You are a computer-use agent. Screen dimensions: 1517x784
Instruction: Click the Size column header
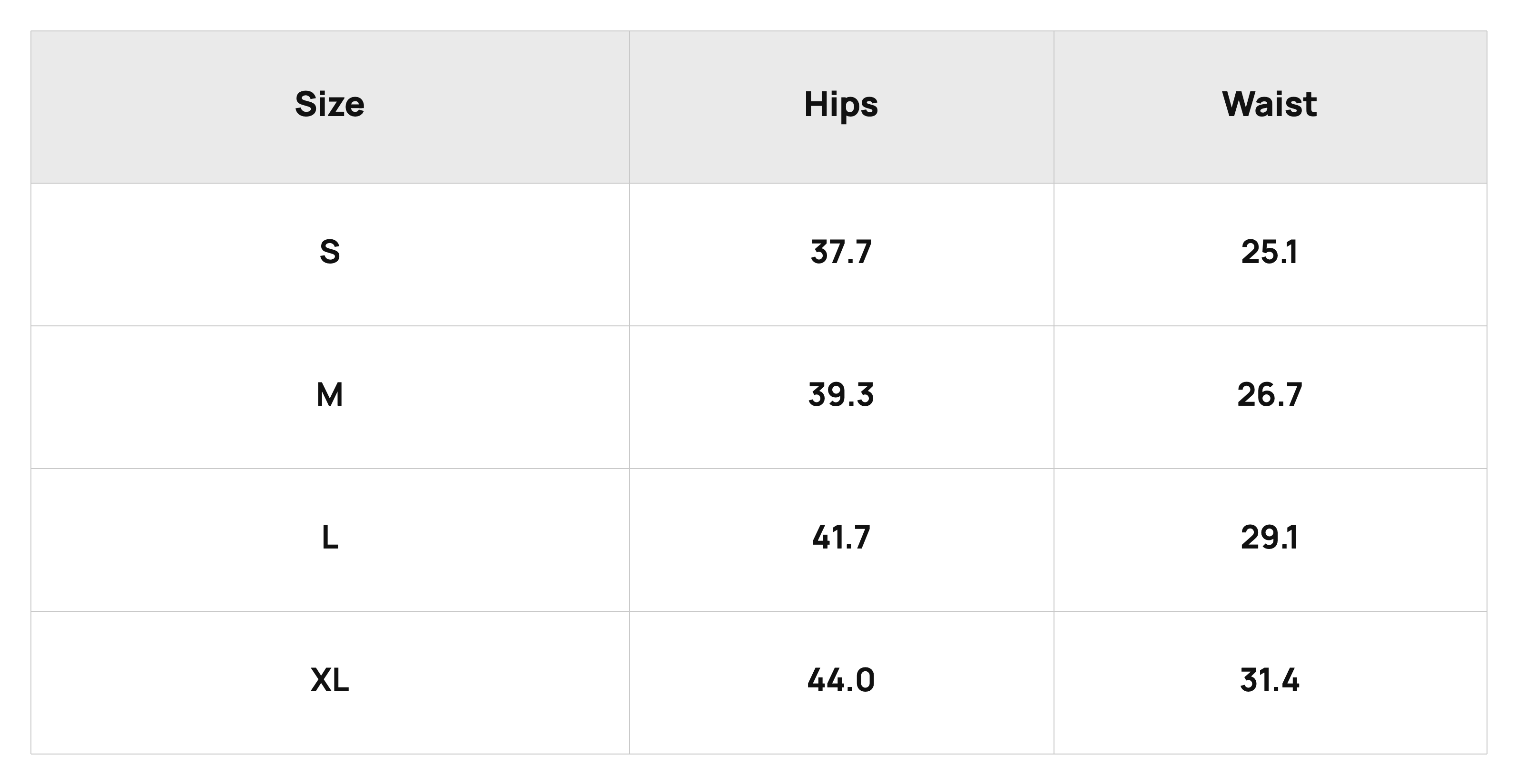tap(330, 107)
